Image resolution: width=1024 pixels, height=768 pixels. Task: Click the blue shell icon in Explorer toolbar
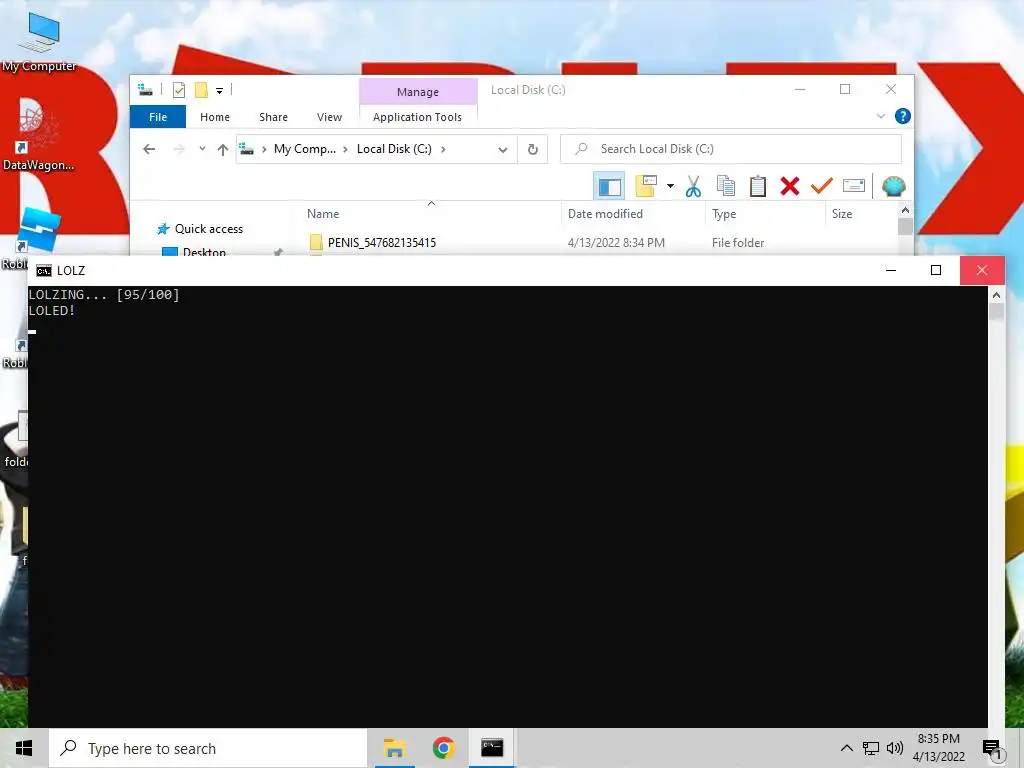(893, 186)
